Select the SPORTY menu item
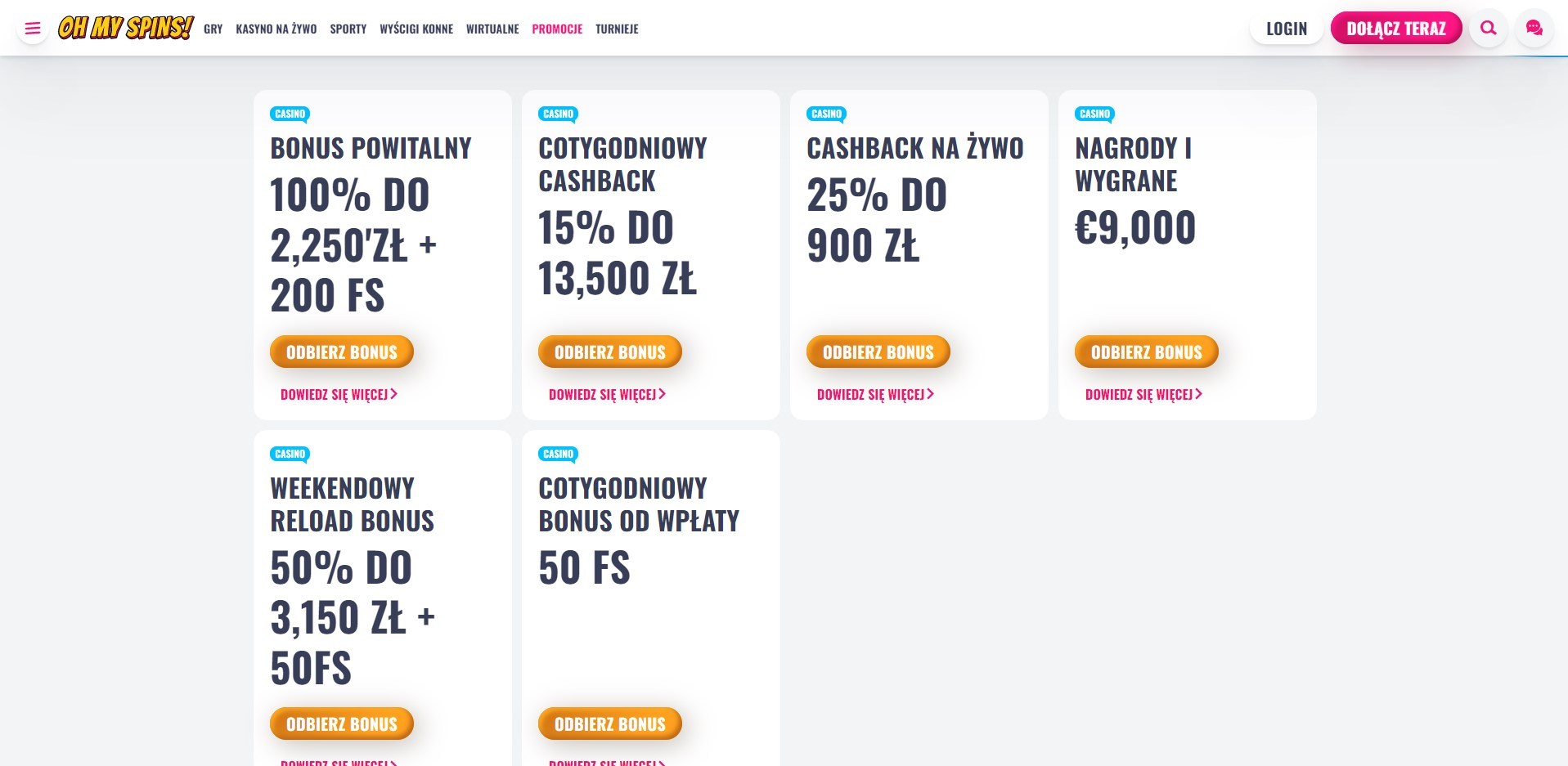The height and width of the screenshot is (766, 1568). (348, 29)
